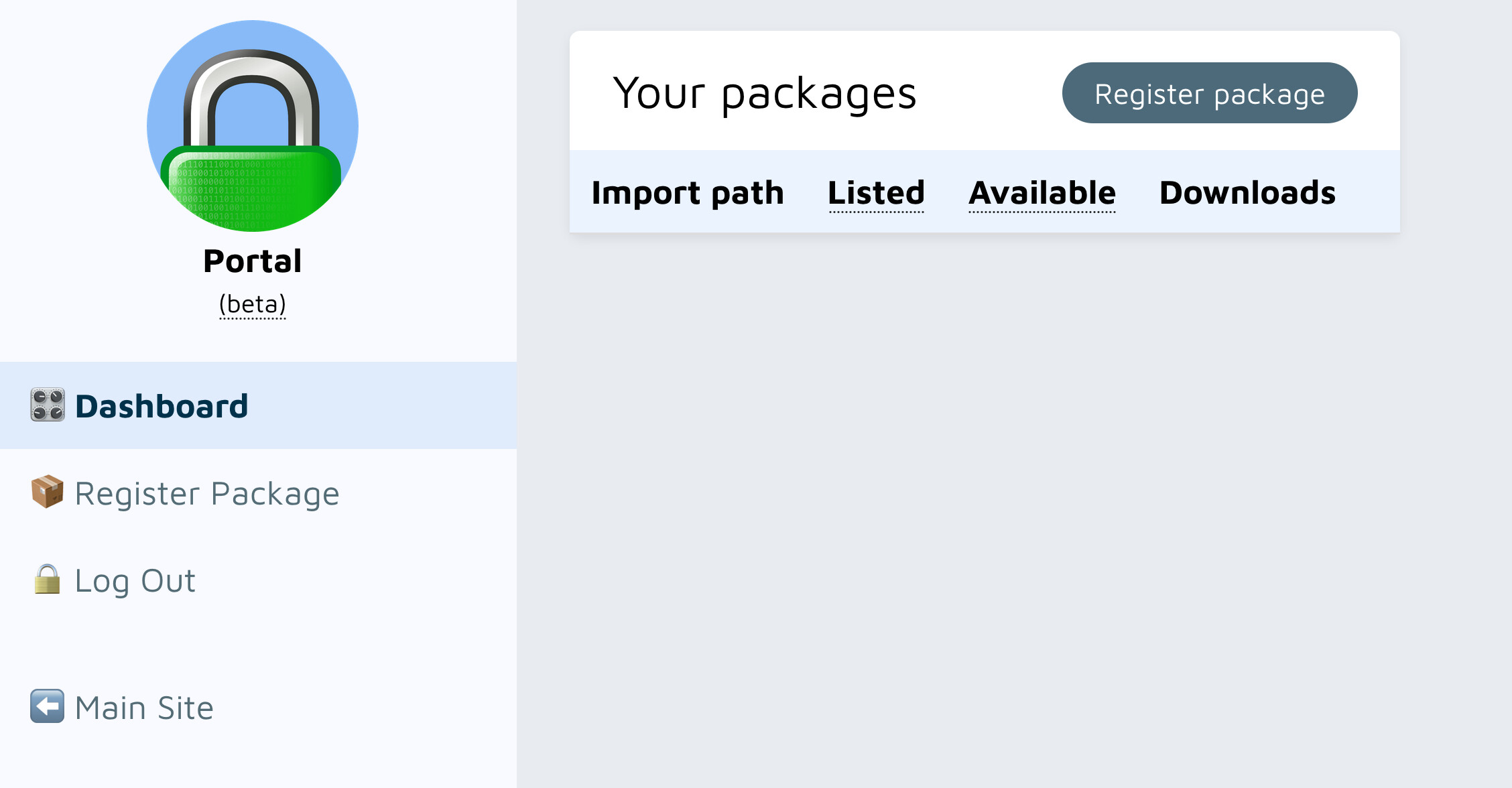This screenshot has height=788, width=1512.
Task: Click the padlock icon beside Log Out
Action: click(x=48, y=579)
